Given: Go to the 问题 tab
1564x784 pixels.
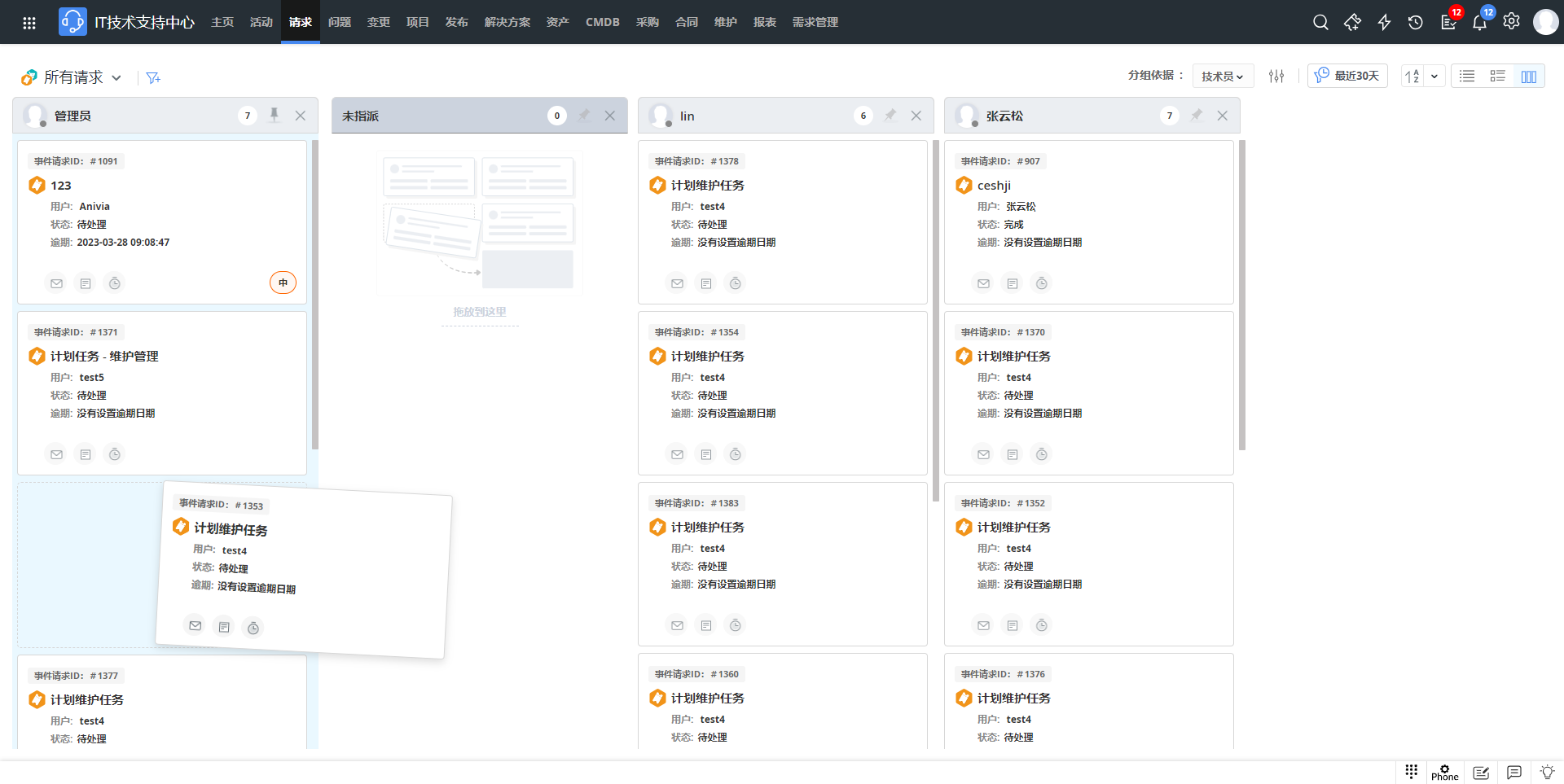Looking at the screenshot, I should coord(339,22).
